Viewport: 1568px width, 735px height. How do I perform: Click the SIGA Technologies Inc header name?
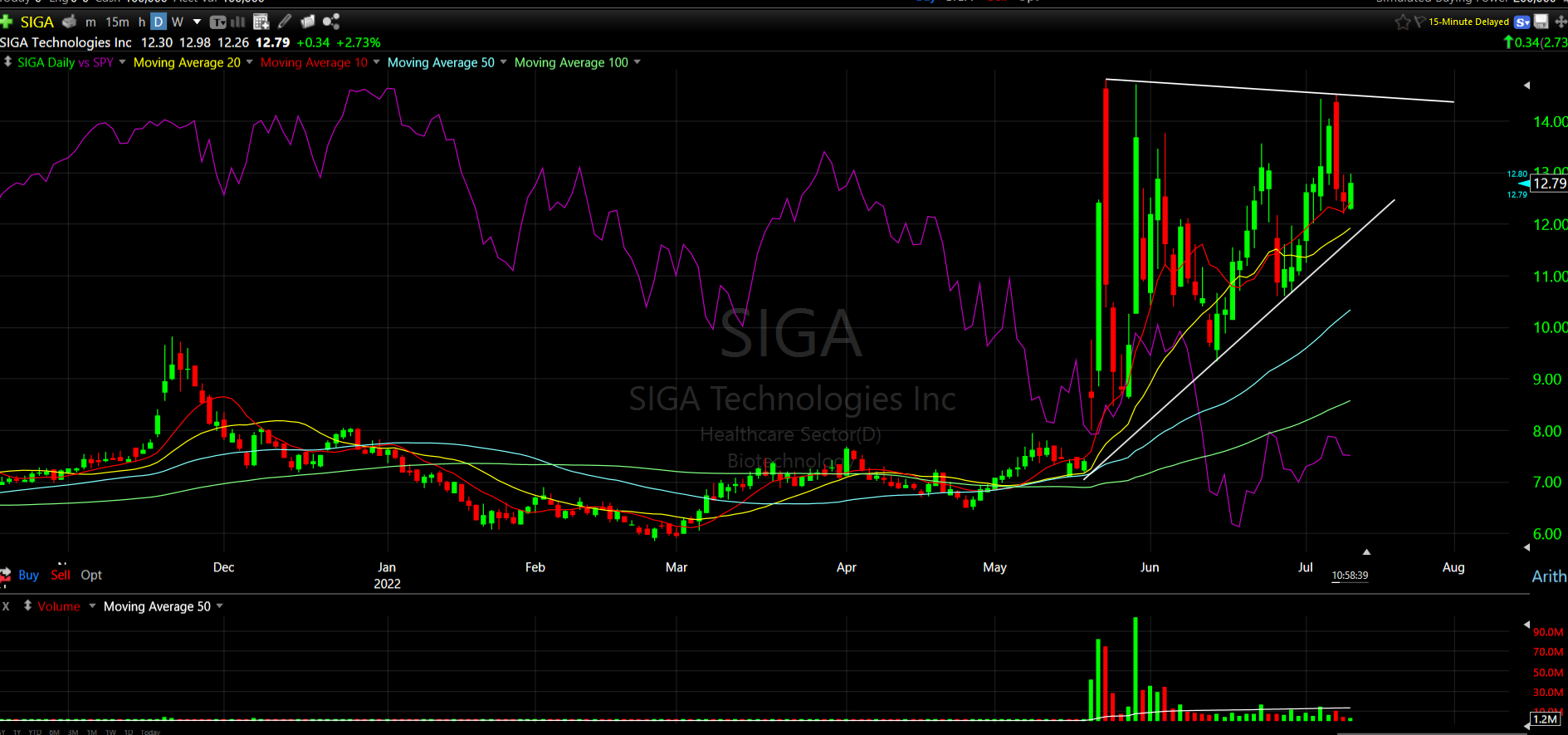point(66,42)
